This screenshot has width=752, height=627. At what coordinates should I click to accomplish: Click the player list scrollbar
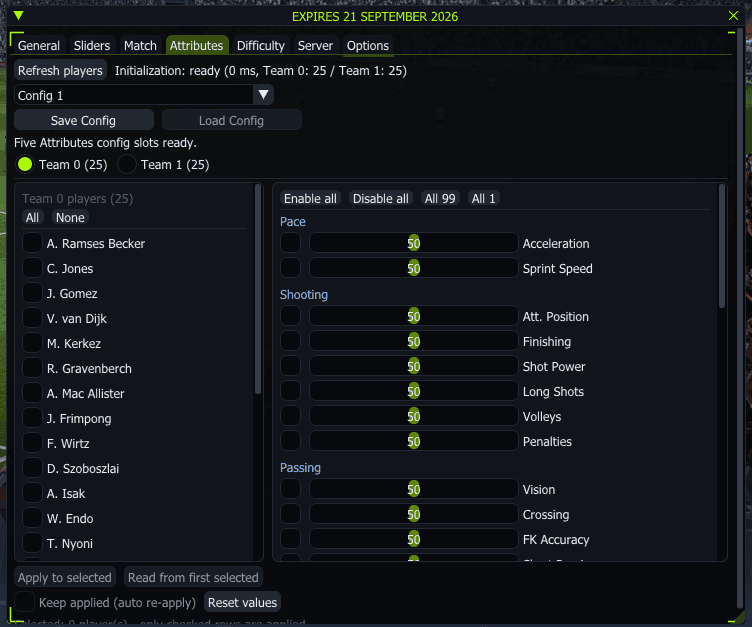258,289
